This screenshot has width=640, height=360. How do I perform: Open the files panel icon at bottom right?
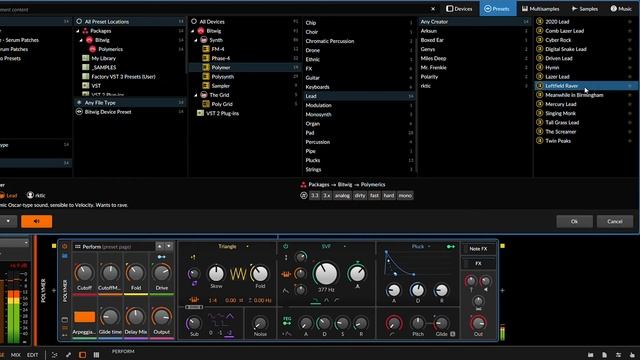(604, 355)
